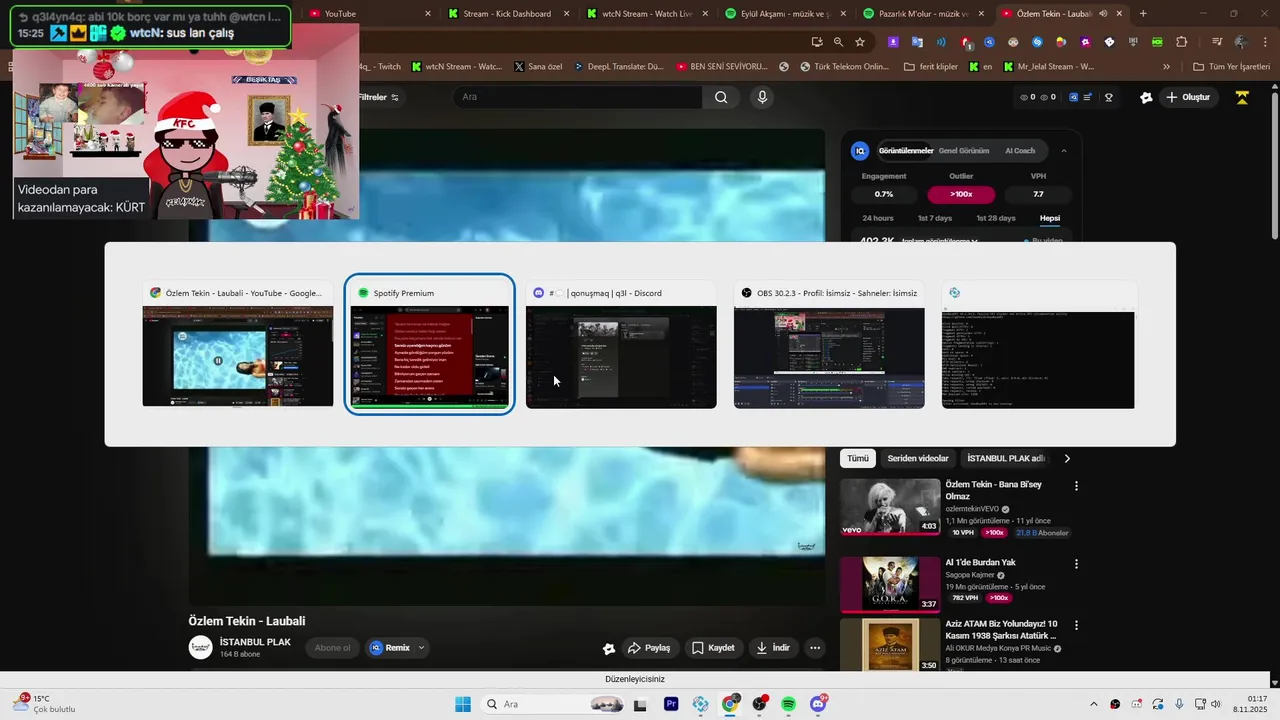Focus the YouTube 'Ara' search field

577,97
